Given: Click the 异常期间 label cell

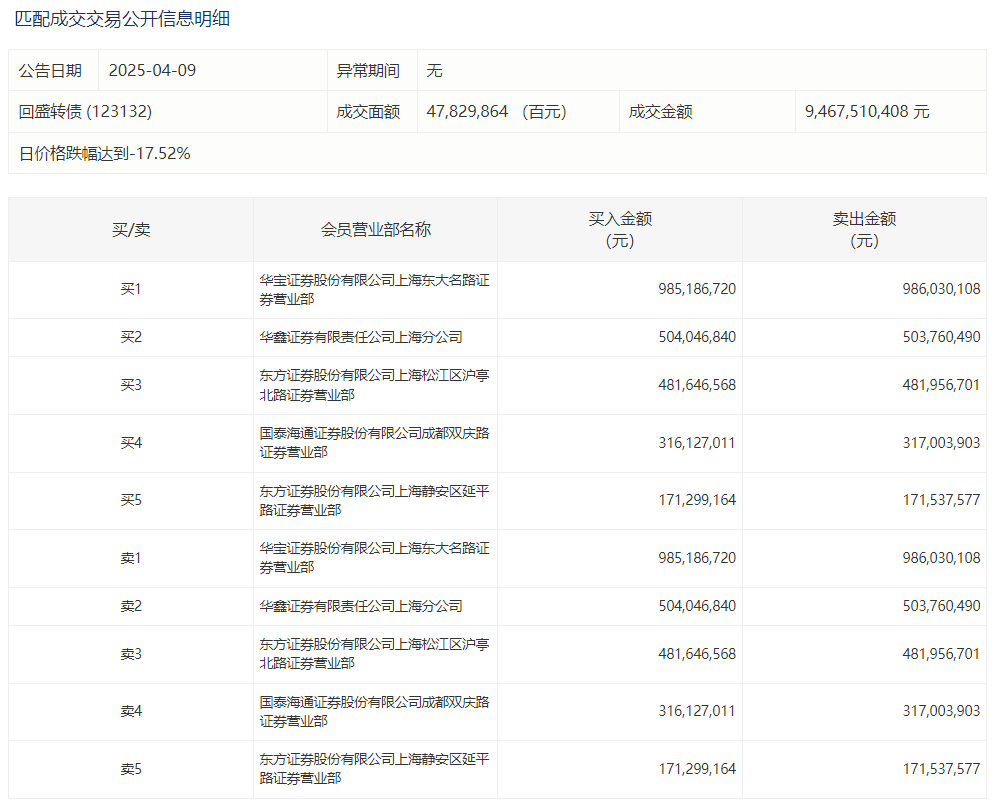Looking at the screenshot, I should [368, 71].
